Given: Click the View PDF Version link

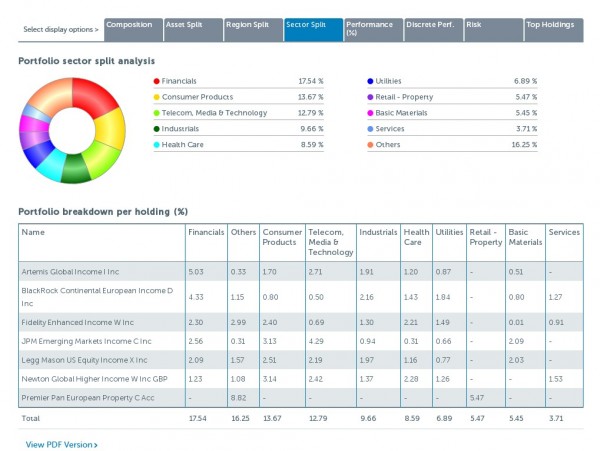Looking at the screenshot, I should [x=62, y=444].
